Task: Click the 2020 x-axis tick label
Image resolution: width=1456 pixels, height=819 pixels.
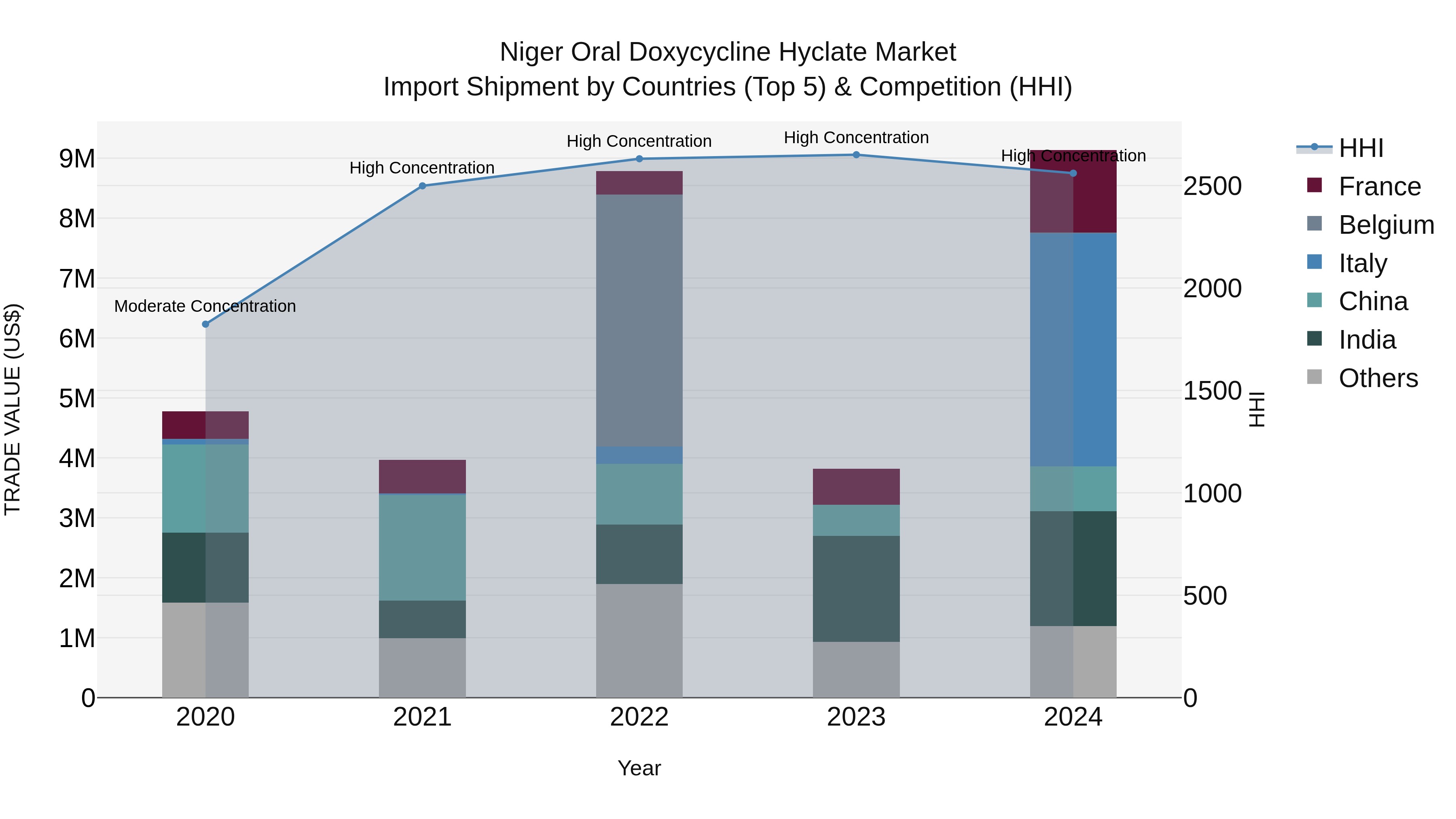Action: pos(206,717)
